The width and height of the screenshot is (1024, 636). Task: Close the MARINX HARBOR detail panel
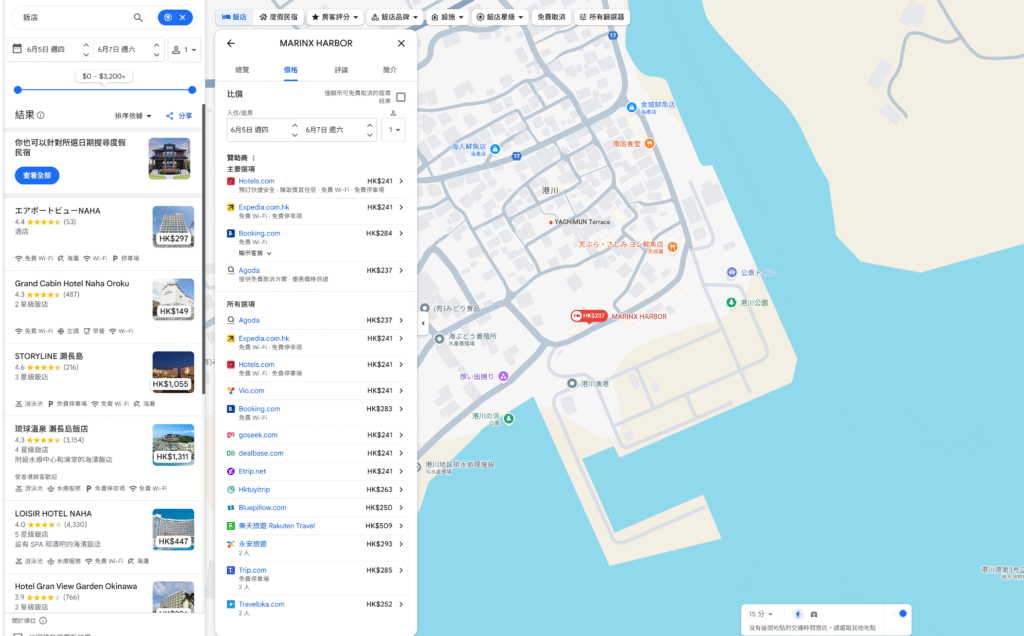[x=401, y=43]
